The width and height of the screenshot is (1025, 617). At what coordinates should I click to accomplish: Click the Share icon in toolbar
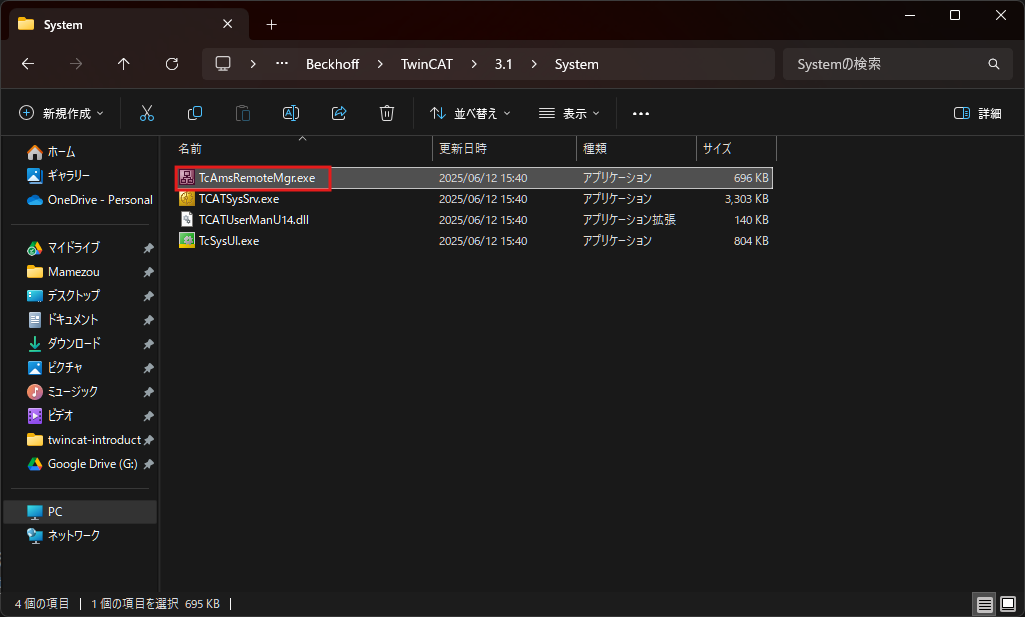point(339,114)
